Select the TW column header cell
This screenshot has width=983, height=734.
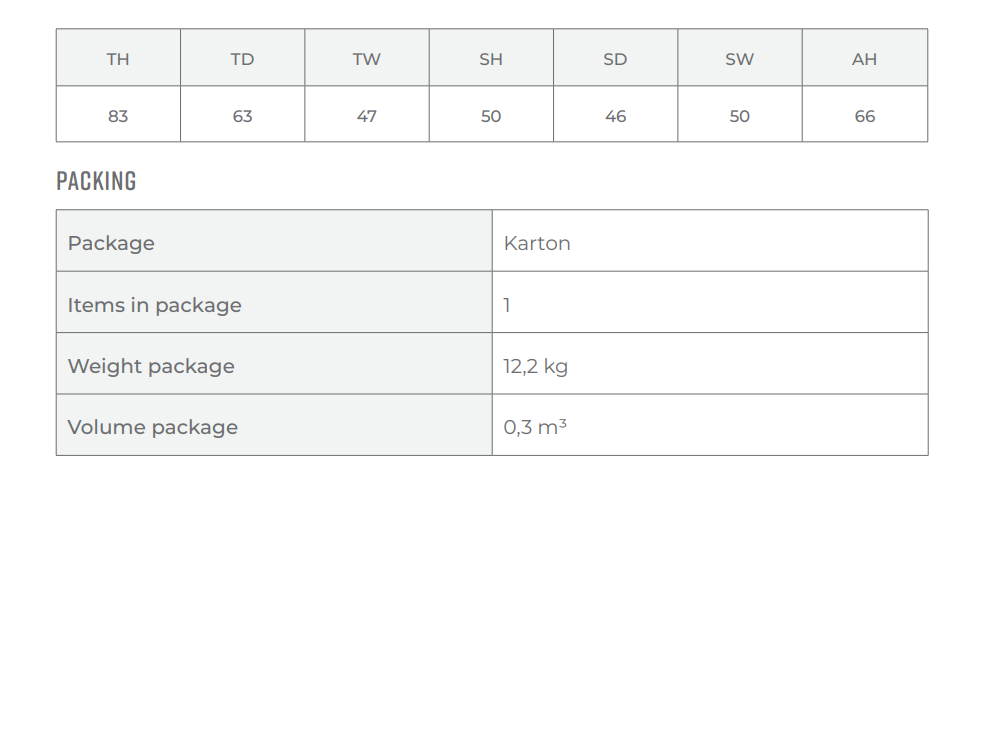click(367, 58)
